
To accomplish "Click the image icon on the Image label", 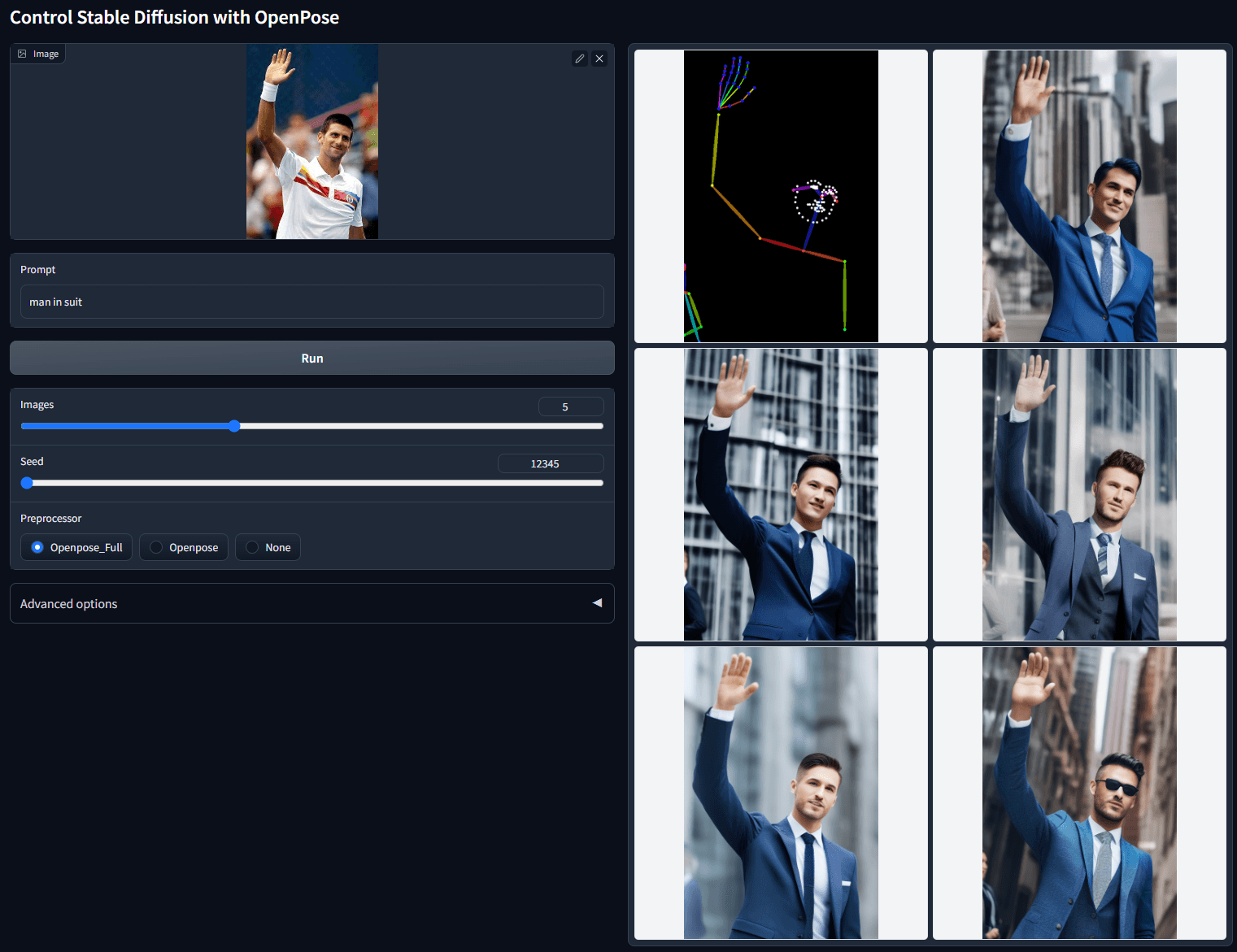I will pos(22,53).
